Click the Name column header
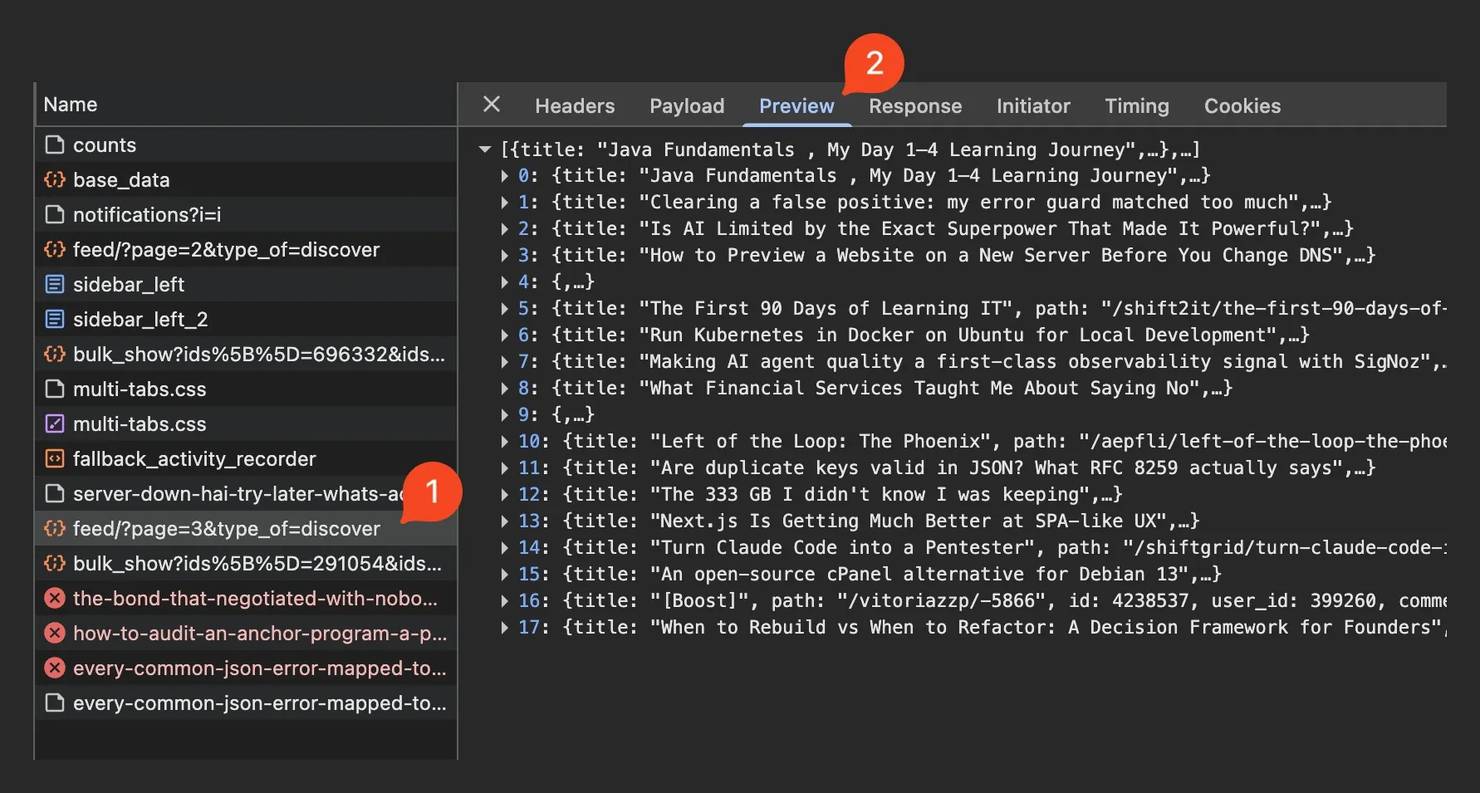 [246, 105]
